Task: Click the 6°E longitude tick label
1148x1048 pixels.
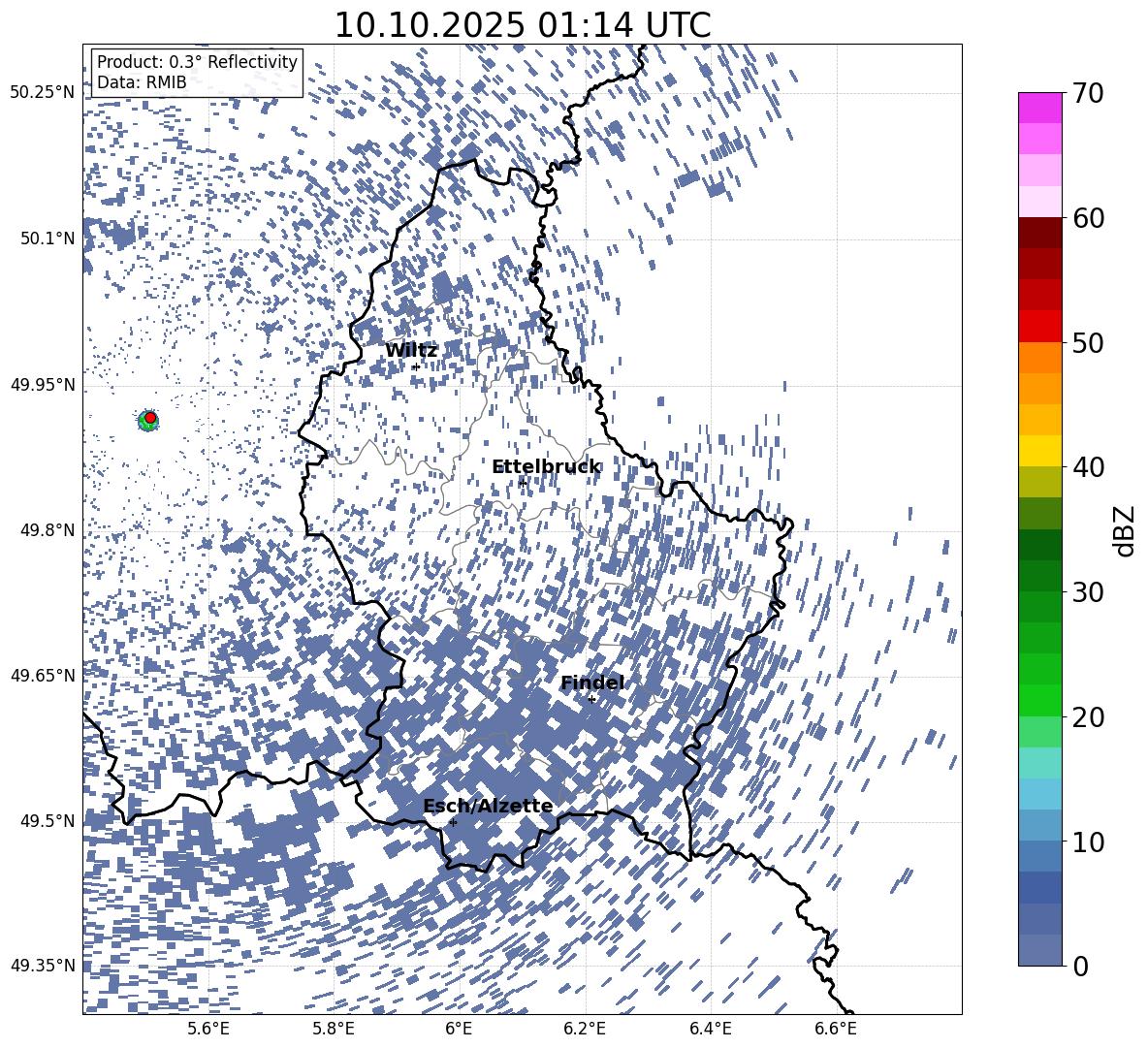Action: 459,1029
